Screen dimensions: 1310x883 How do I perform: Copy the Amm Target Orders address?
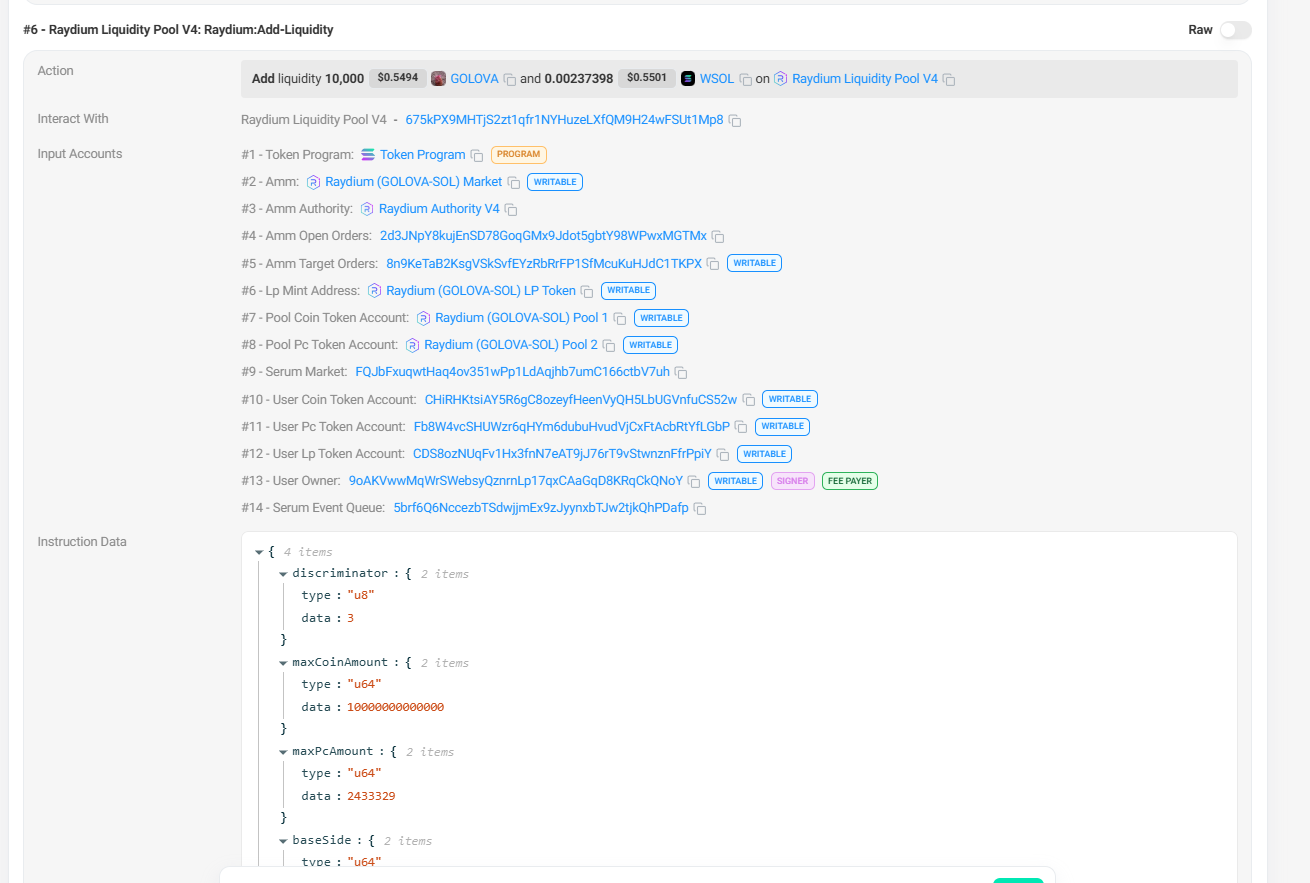pyautogui.click(x=713, y=264)
